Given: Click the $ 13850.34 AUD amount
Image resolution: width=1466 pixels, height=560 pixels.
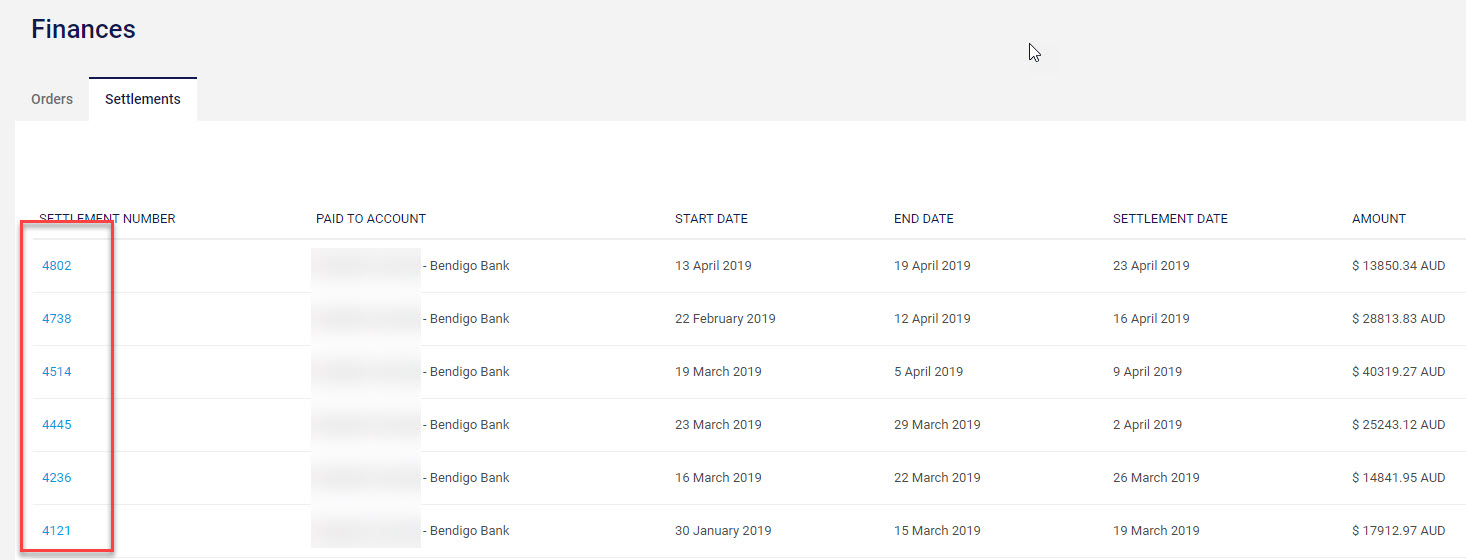Looking at the screenshot, I should [1398, 266].
